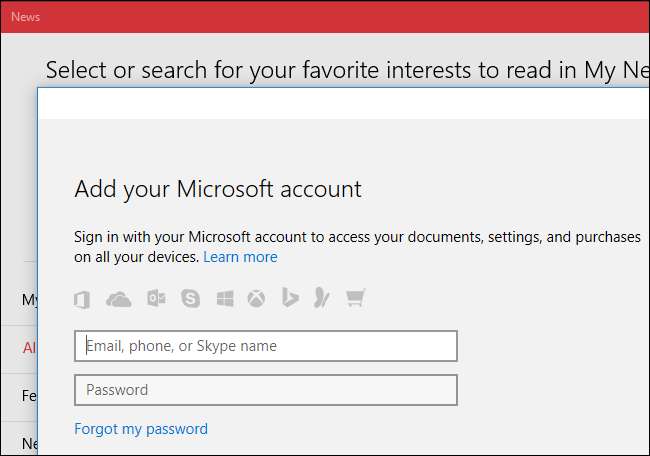Image resolution: width=650 pixels, height=456 pixels.
Task: Click the Bing logo icon
Action: coord(290,298)
